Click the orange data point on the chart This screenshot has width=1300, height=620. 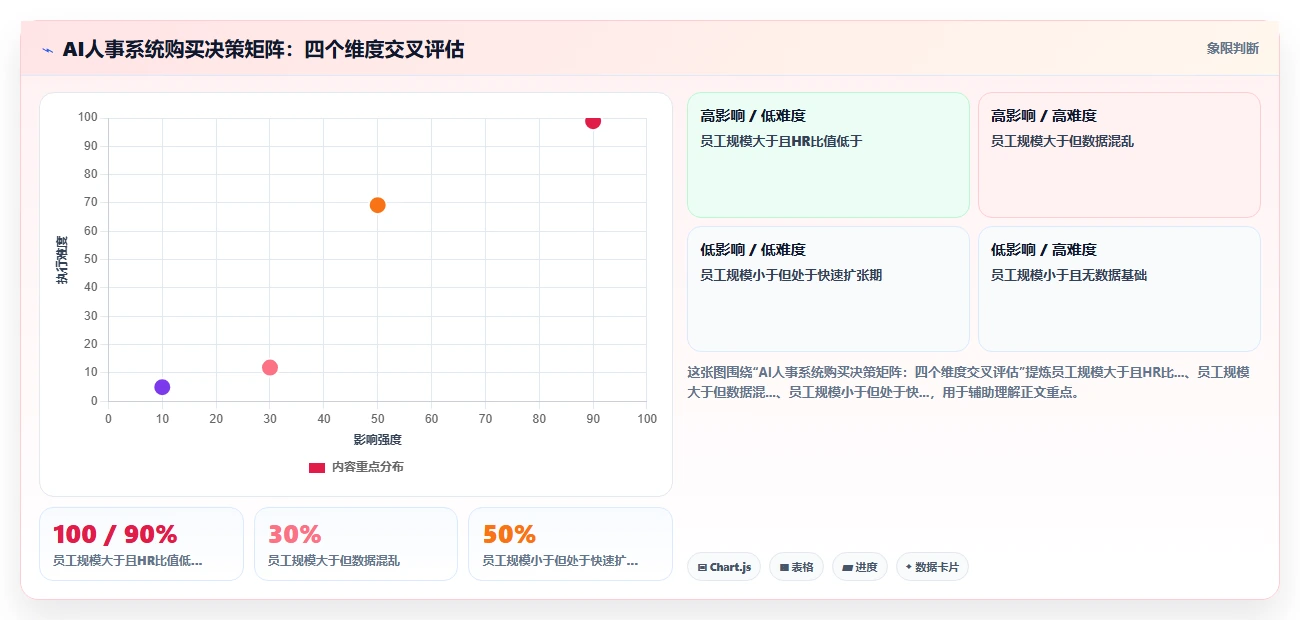[377, 205]
